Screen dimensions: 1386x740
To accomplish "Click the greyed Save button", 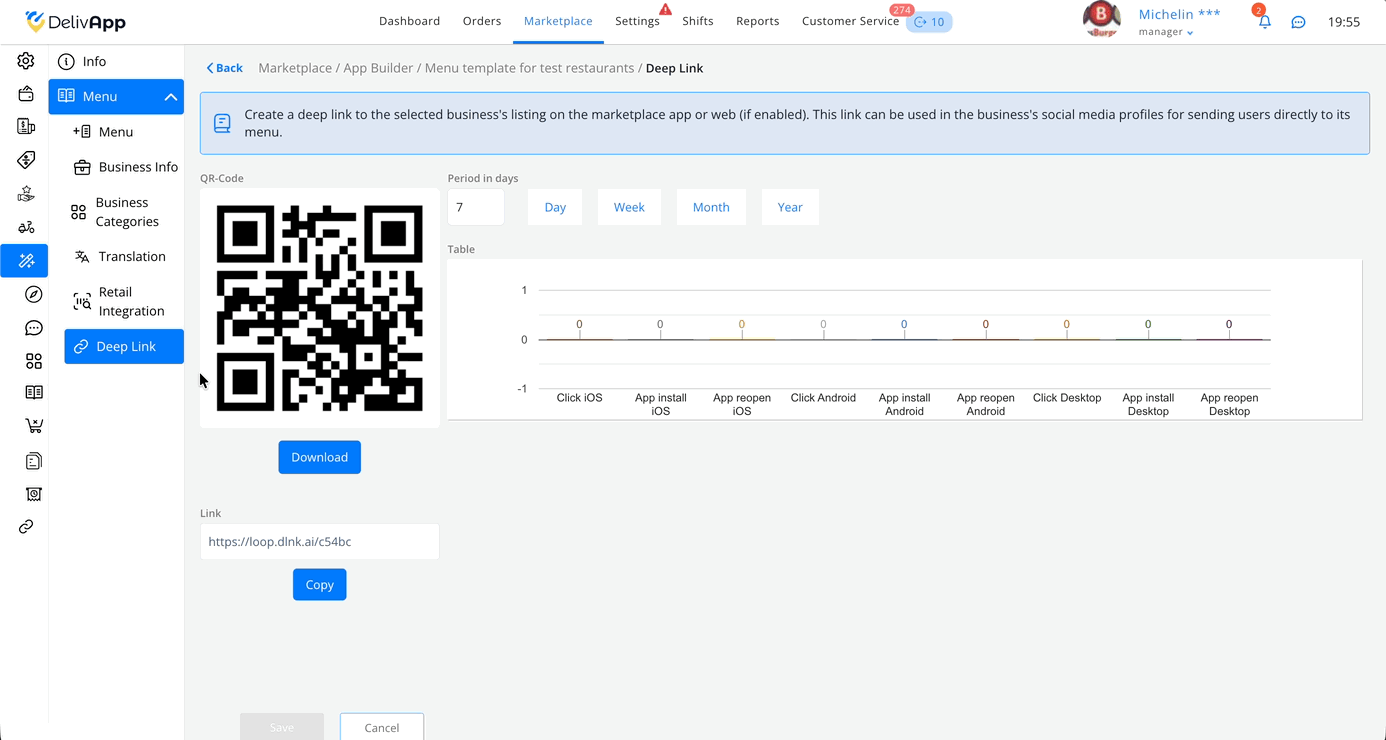I will (x=282, y=727).
